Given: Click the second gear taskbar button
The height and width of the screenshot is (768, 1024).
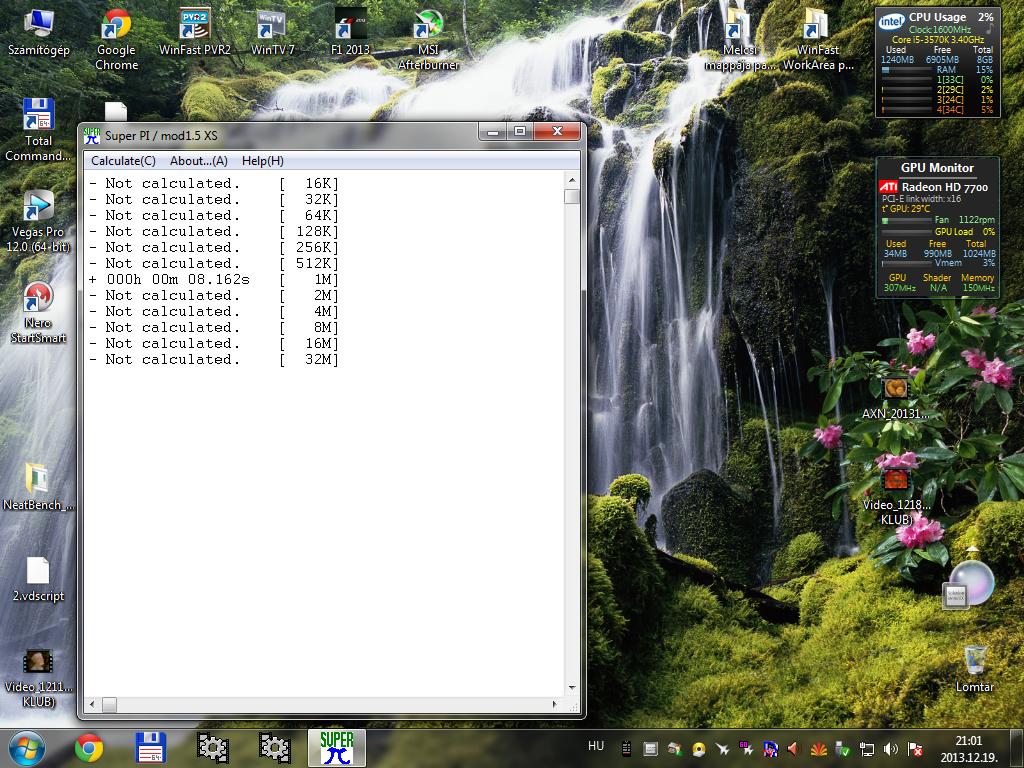Looking at the screenshot, I should point(274,748).
